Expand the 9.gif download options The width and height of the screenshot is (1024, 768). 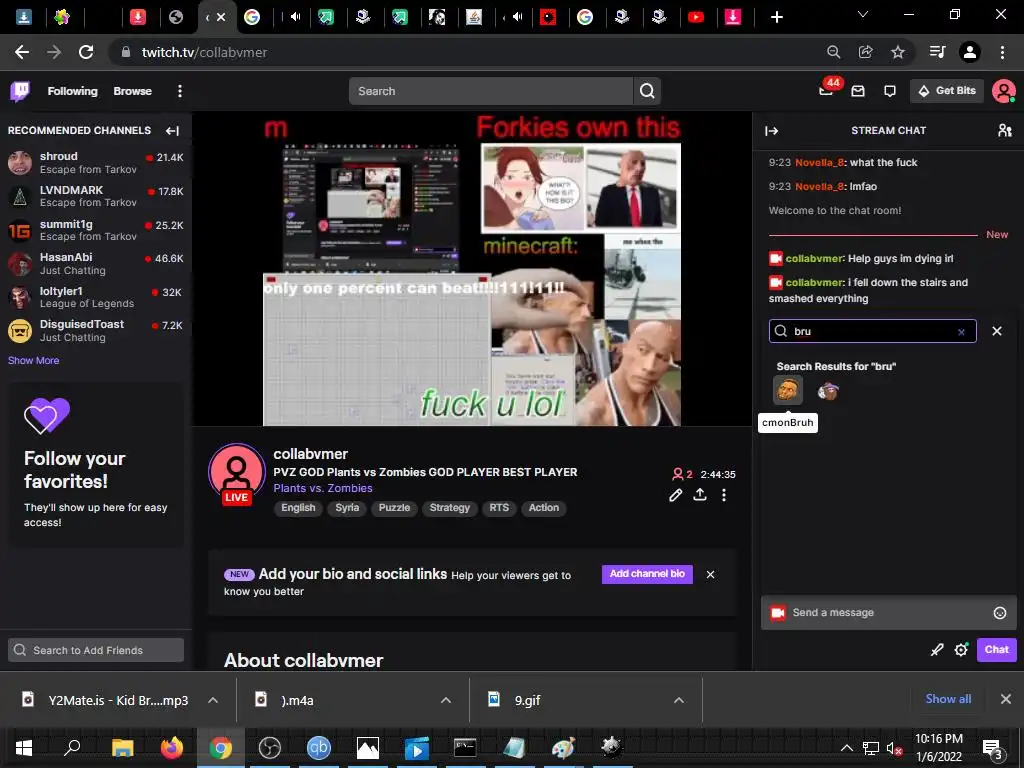[x=679, y=700]
